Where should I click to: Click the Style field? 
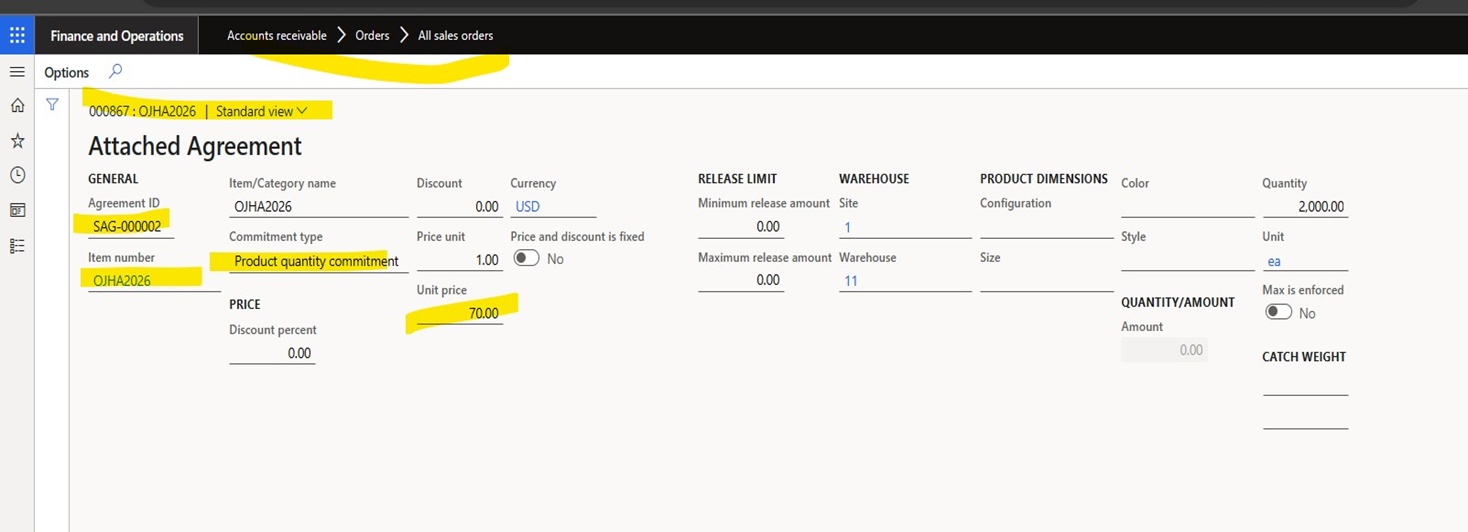pyautogui.click(x=1188, y=260)
